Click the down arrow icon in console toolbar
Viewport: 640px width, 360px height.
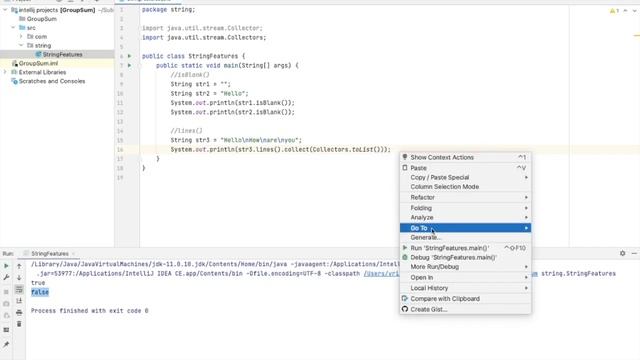coord(19,278)
